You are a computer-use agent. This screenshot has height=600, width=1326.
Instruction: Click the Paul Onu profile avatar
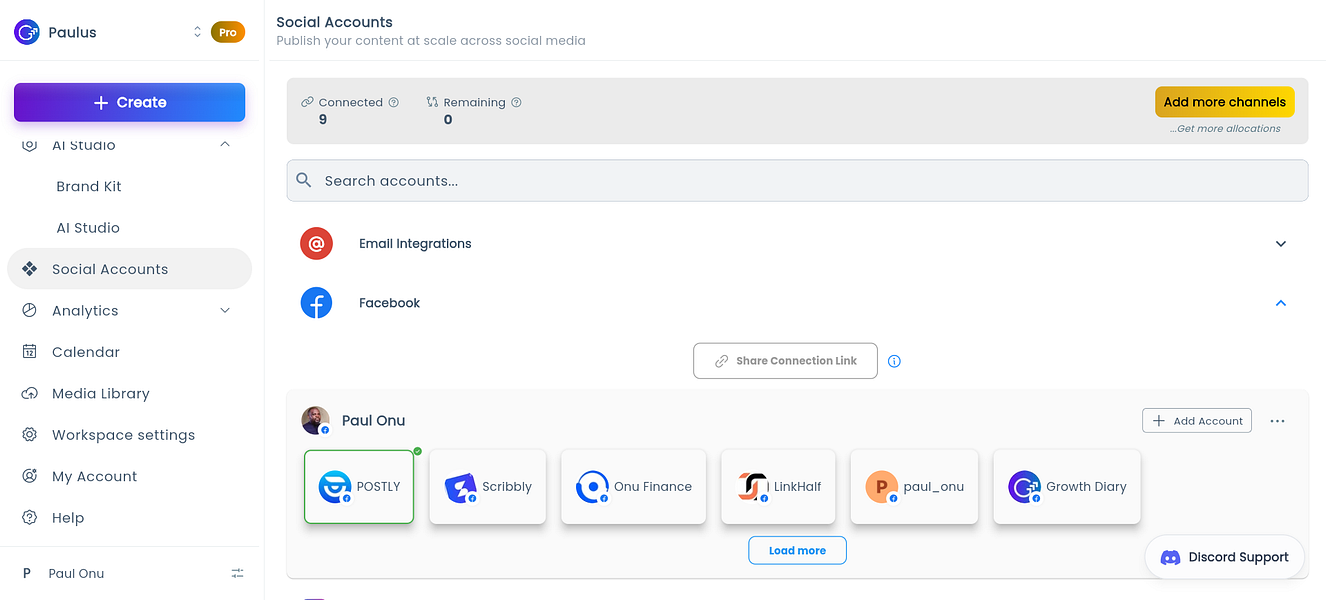pos(316,421)
